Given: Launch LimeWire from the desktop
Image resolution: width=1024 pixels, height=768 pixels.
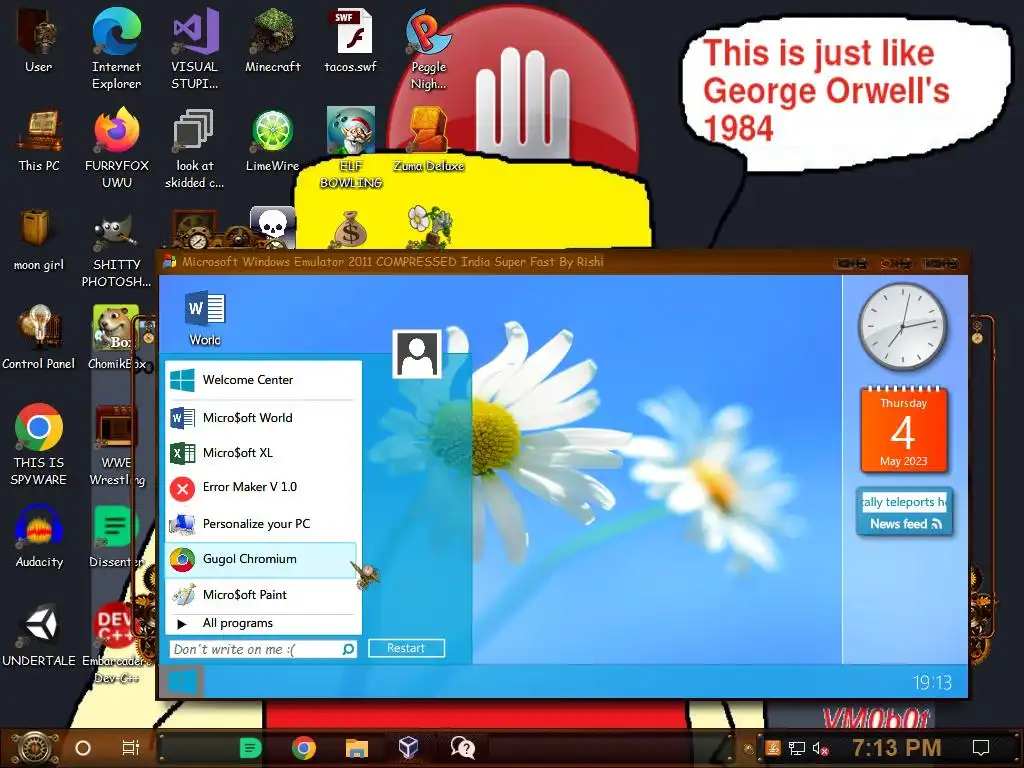Looking at the screenshot, I should pyautogui.click(x=272, y=138).
